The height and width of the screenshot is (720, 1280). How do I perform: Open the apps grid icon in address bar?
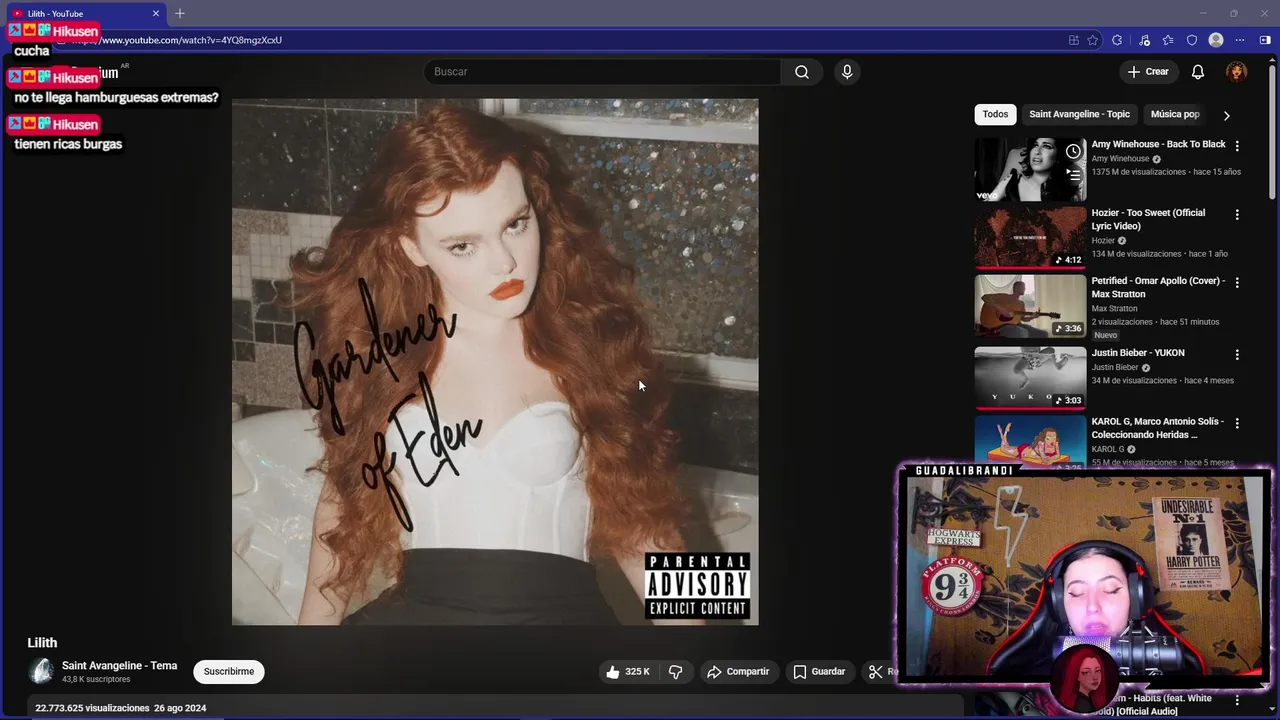1073,40
